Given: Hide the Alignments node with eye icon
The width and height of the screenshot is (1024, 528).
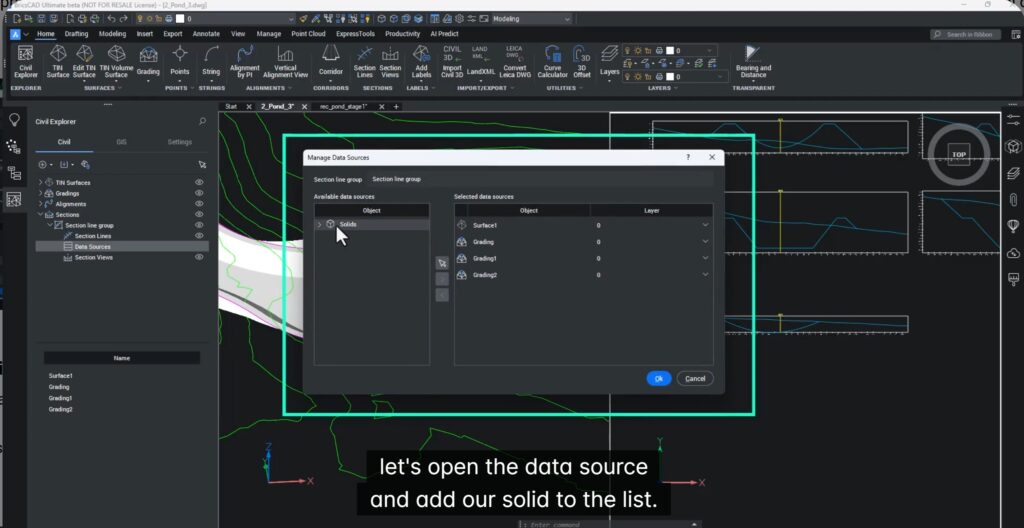Looking at the screenshot, I should pos(199,204).
